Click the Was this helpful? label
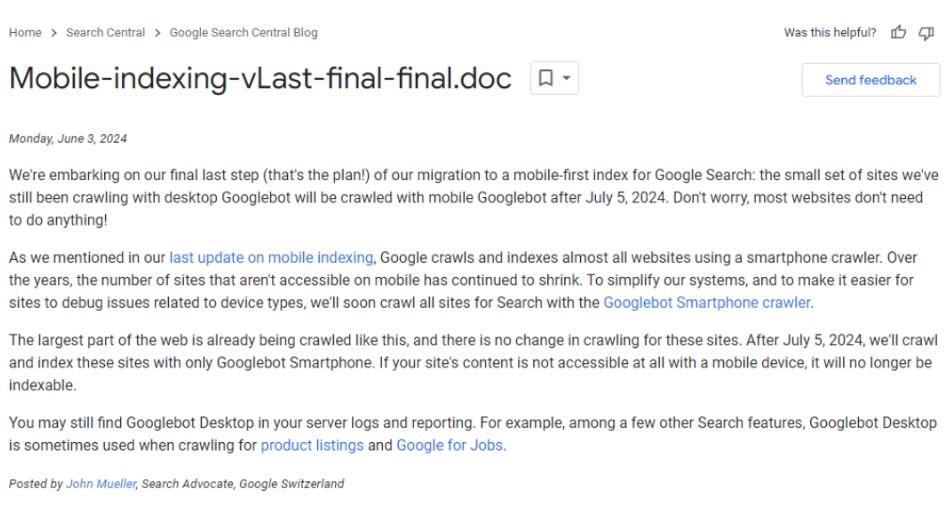 (x=830, y=33)
